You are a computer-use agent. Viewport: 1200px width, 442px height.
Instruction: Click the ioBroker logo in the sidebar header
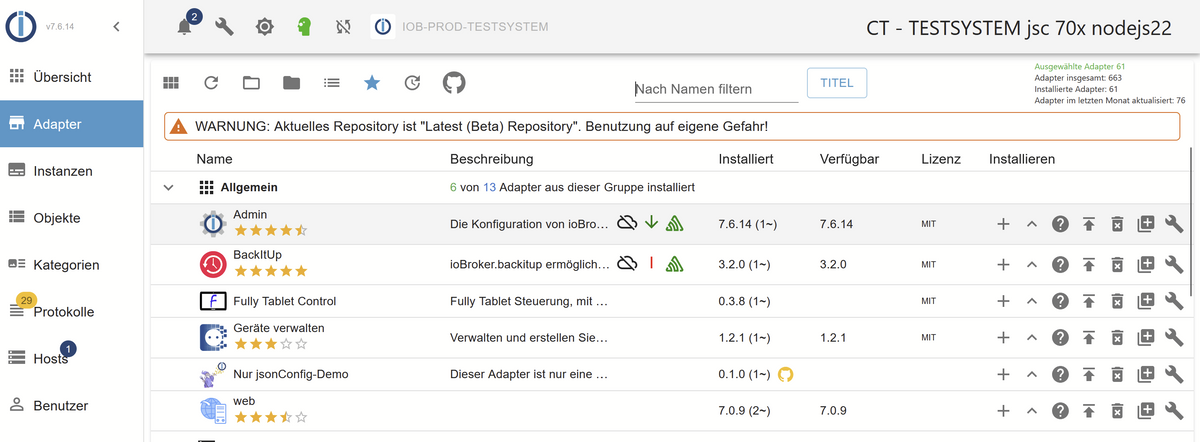(22, 27)
